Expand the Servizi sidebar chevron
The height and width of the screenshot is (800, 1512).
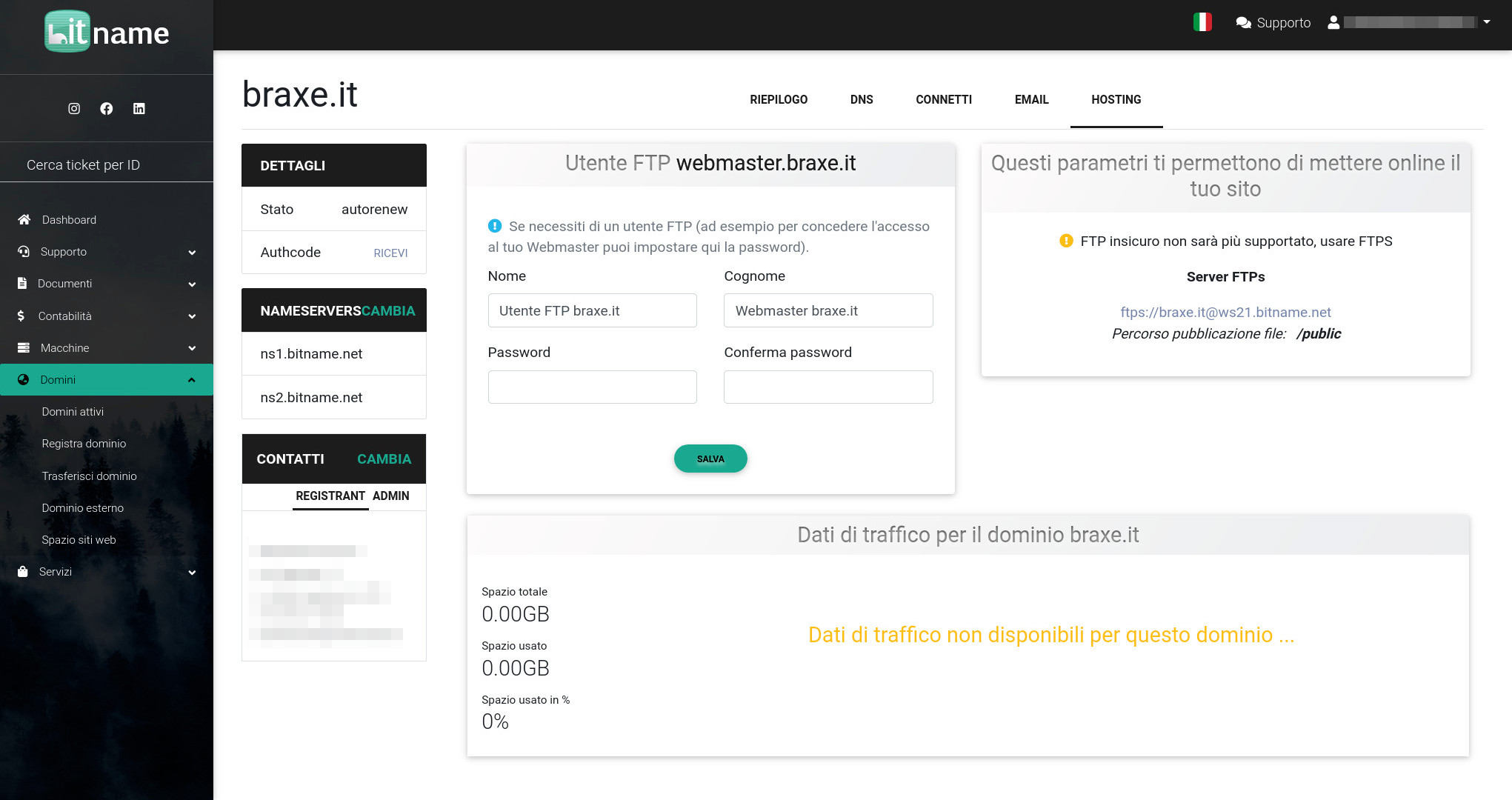point(192,572)
